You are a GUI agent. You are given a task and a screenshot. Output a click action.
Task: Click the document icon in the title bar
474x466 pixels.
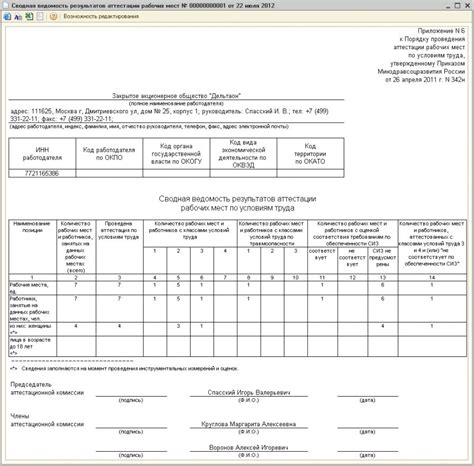[x=6, y=6]
